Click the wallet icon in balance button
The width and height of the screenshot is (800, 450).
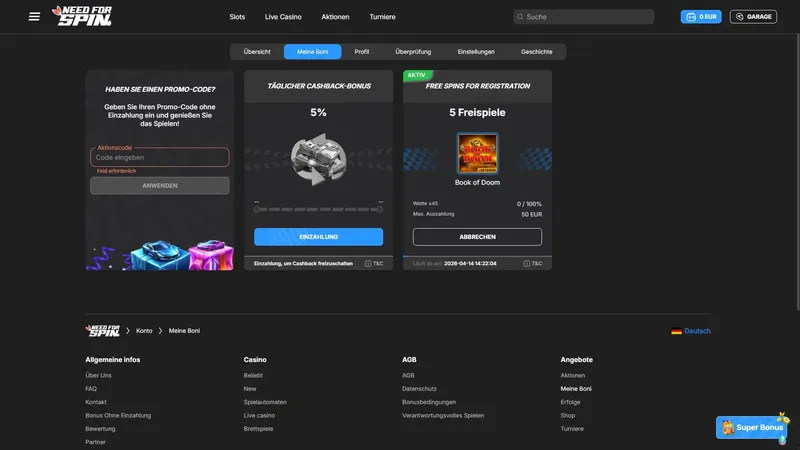click(691, 17)
